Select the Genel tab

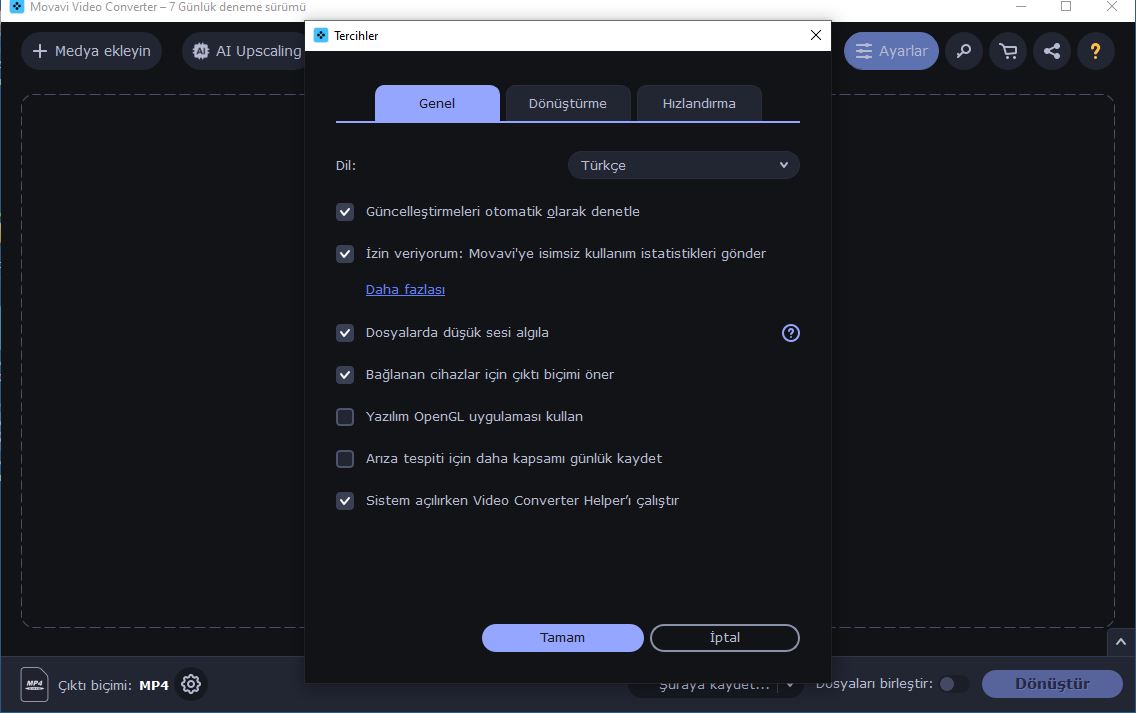[x=437, y=103]
